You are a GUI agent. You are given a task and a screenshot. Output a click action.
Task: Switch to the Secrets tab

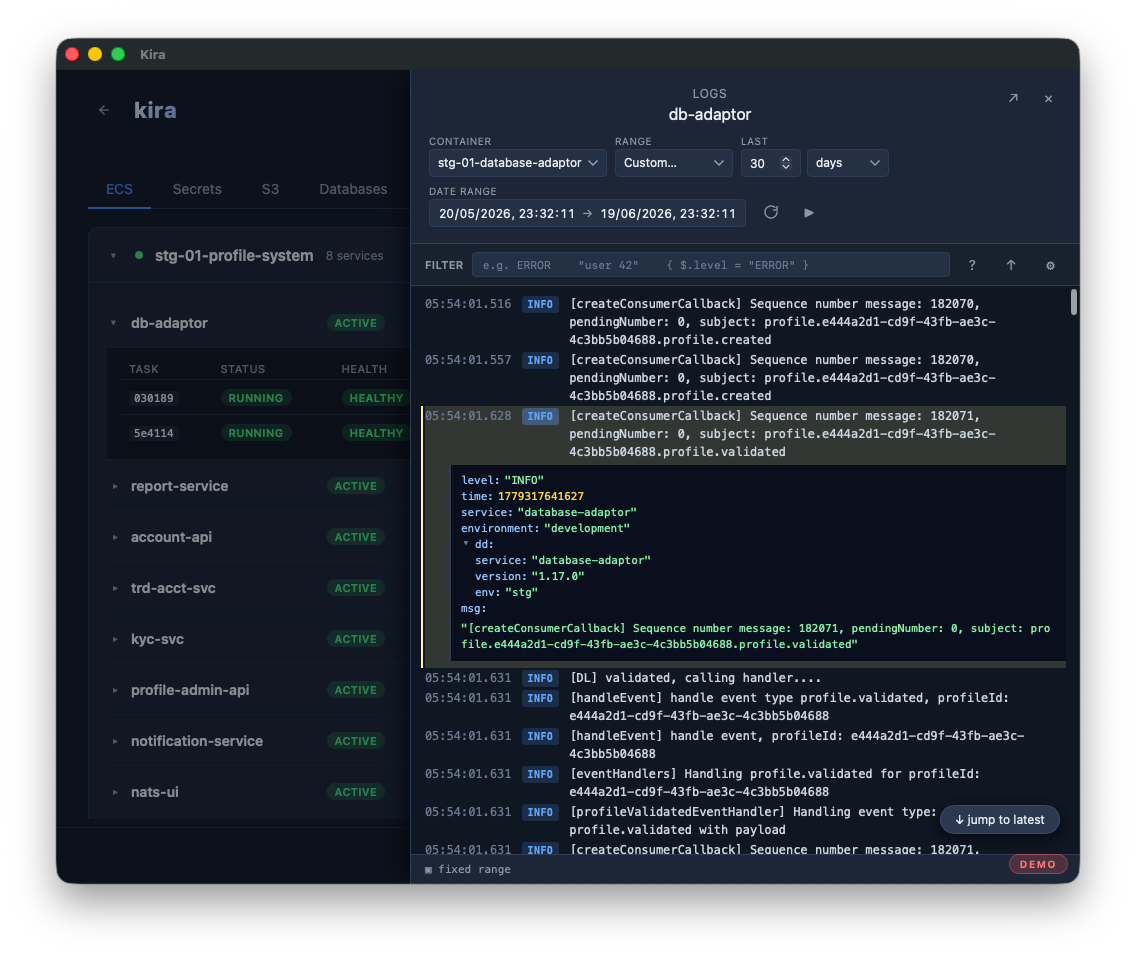[197, 189]
